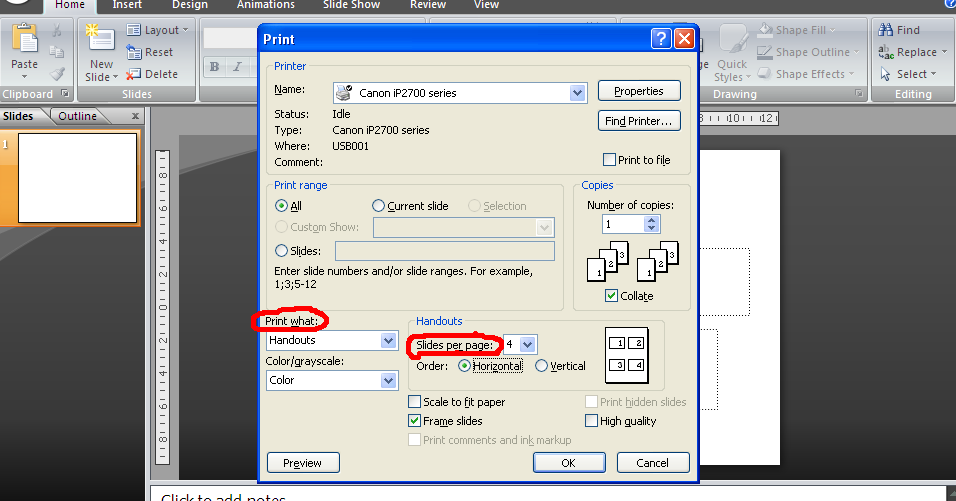Expand the Print what dropdown
The height and width of the screenshot is (501, 956).
click(389, 341)
